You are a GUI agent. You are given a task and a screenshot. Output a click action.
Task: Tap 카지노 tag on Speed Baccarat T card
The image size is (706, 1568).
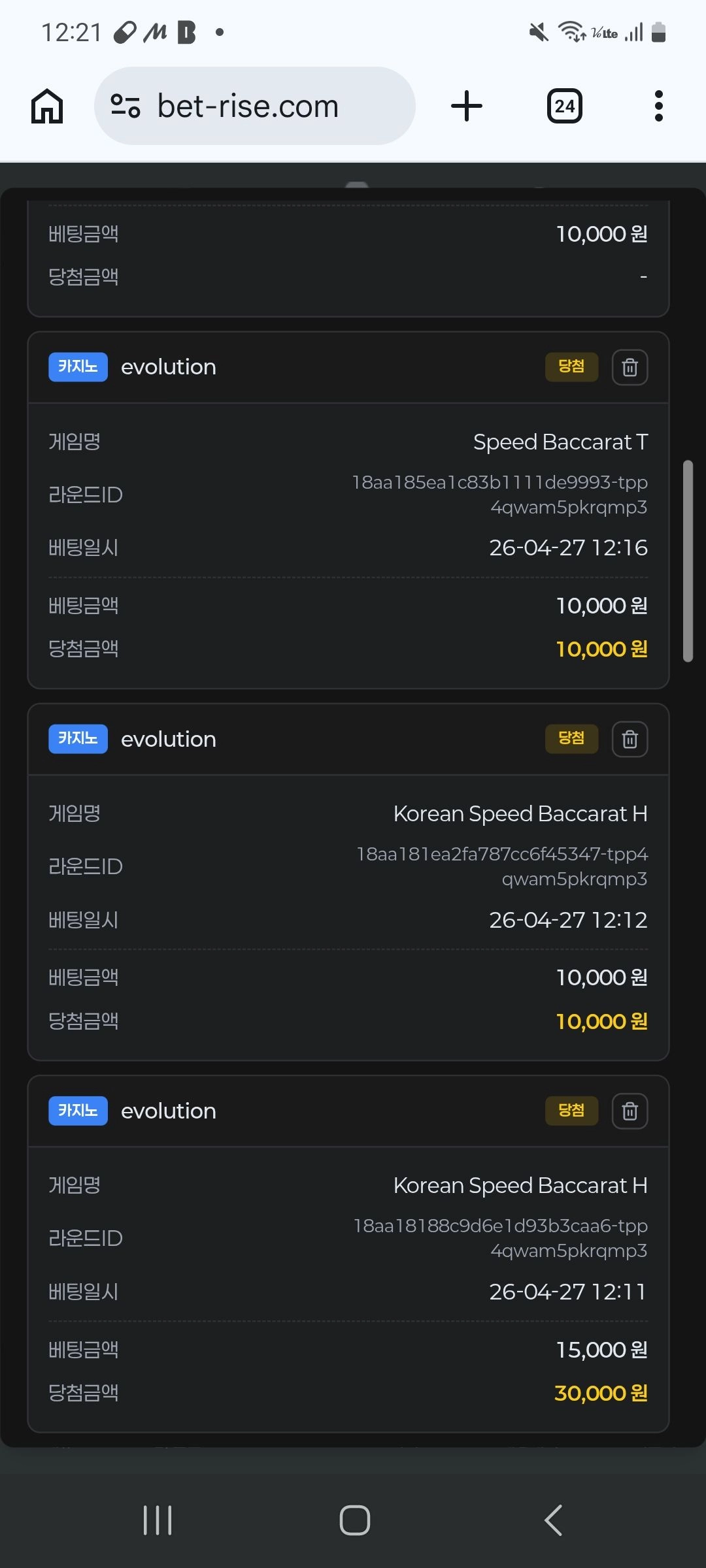tap(78, 367)
